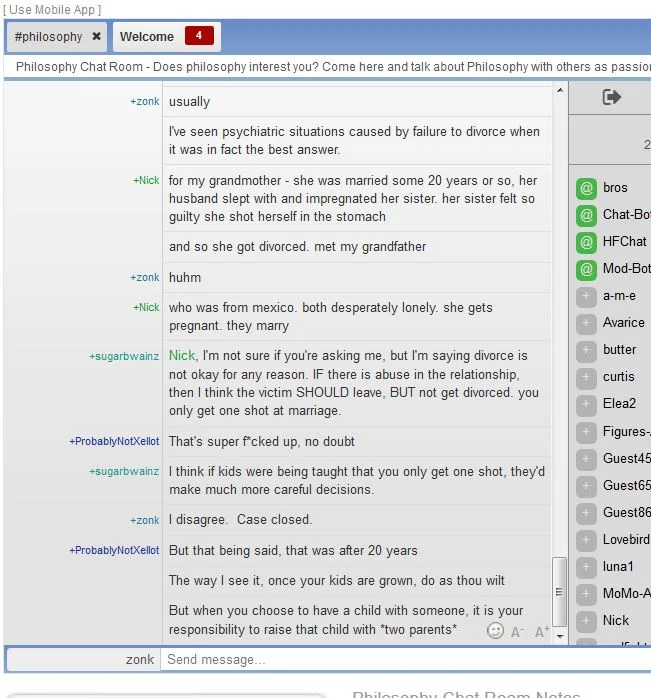Click the @ icon next to HFChat
This screenshot has width=651, height=698.
pos(586,243)
